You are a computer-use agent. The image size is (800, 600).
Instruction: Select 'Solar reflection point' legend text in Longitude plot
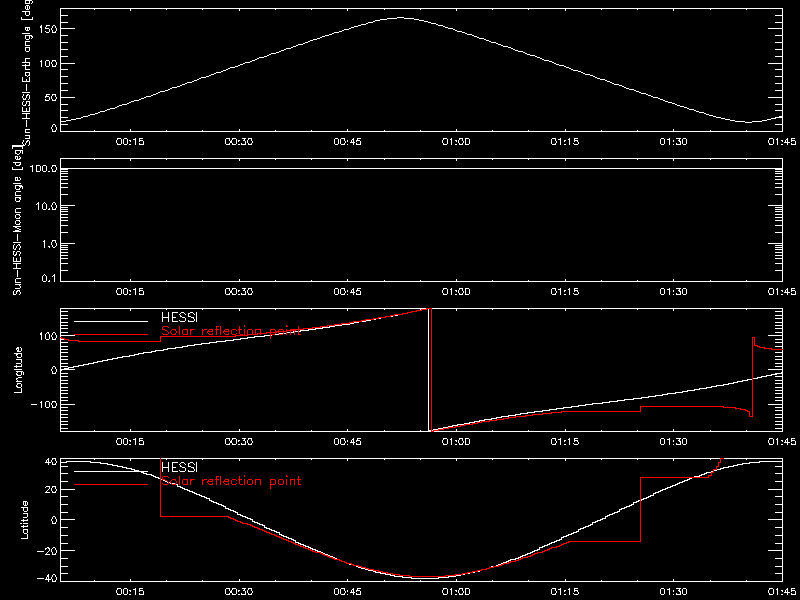(231, 332)
